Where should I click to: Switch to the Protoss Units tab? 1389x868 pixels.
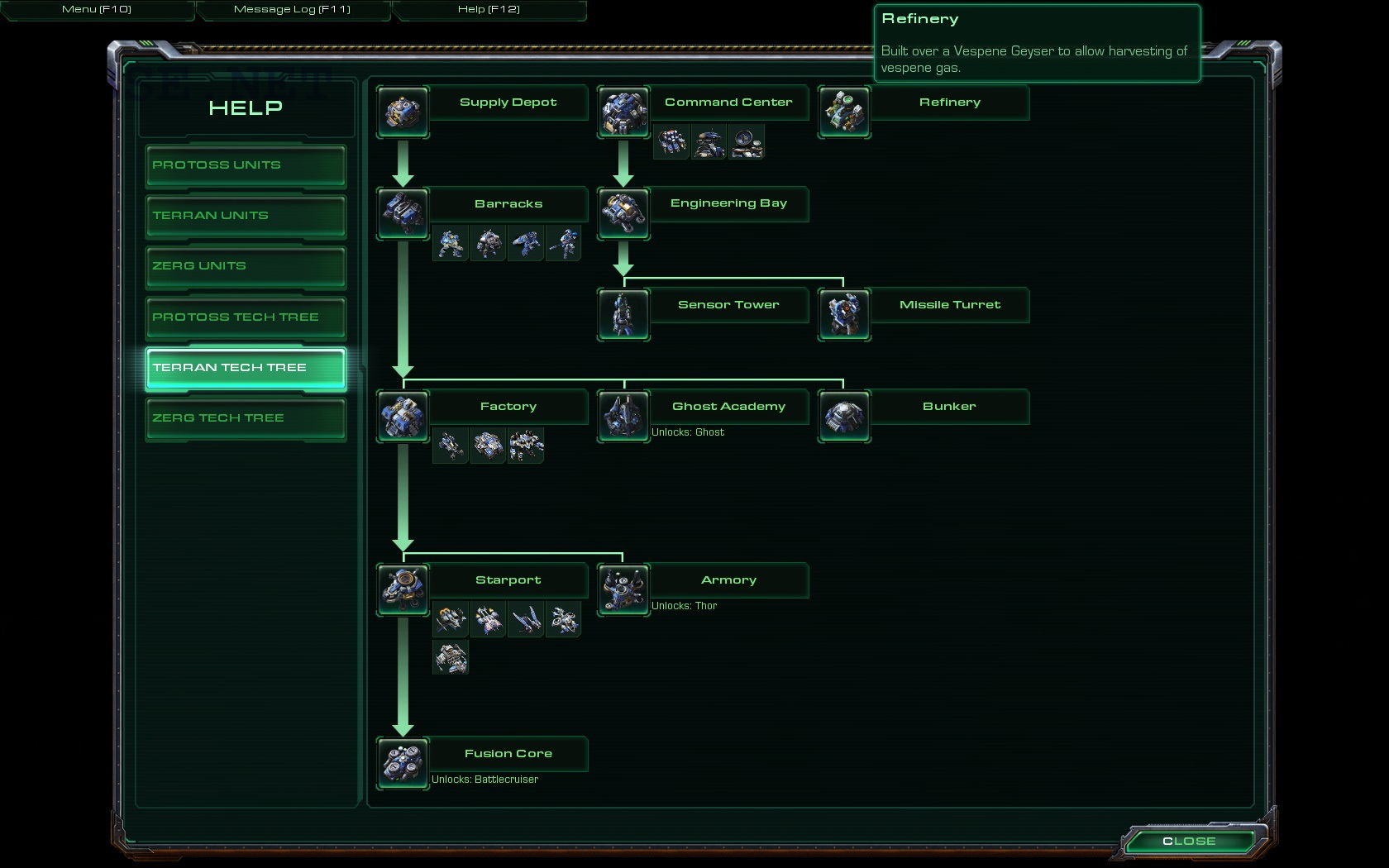click(246, 165)
